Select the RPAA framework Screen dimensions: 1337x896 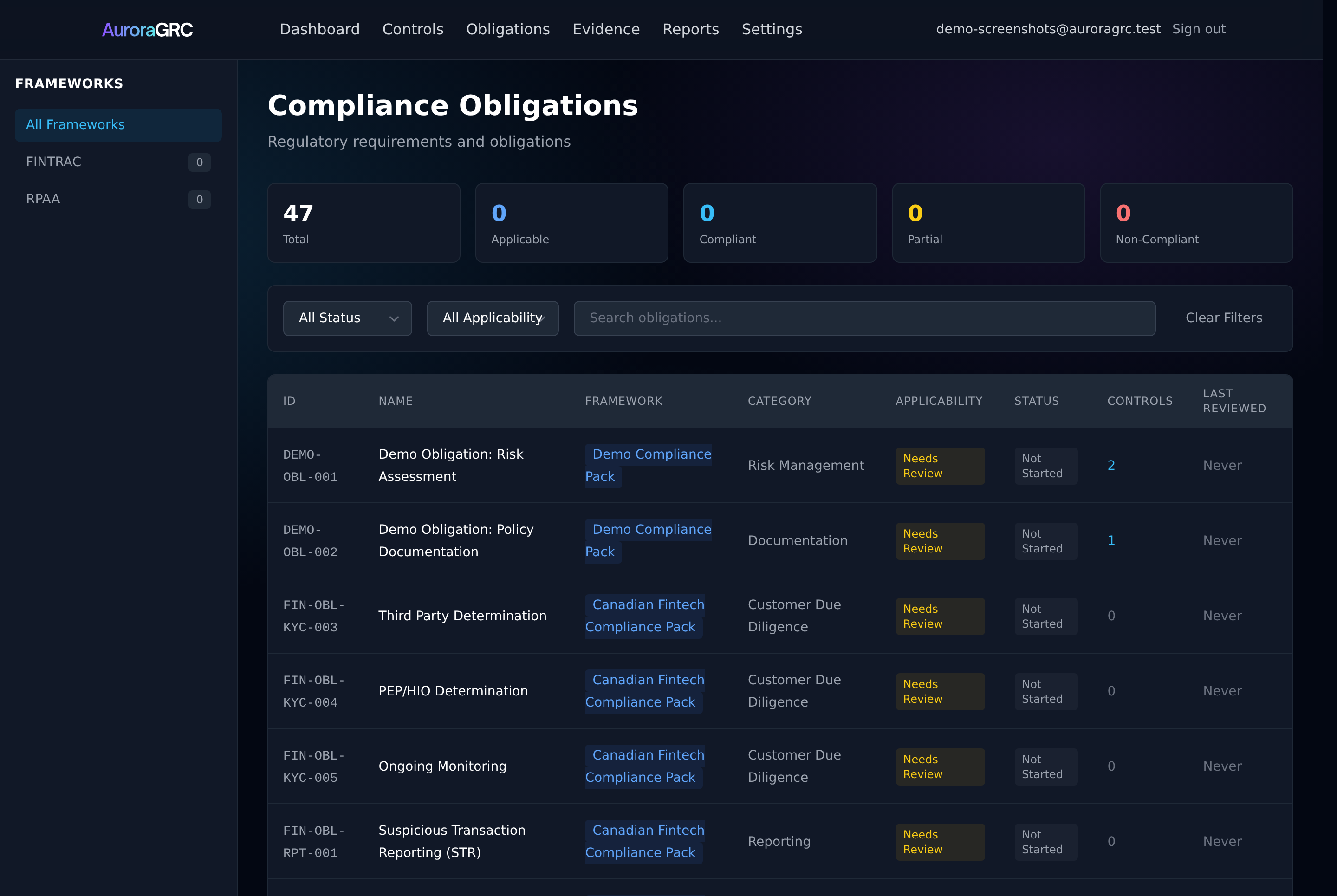point(43,199)
